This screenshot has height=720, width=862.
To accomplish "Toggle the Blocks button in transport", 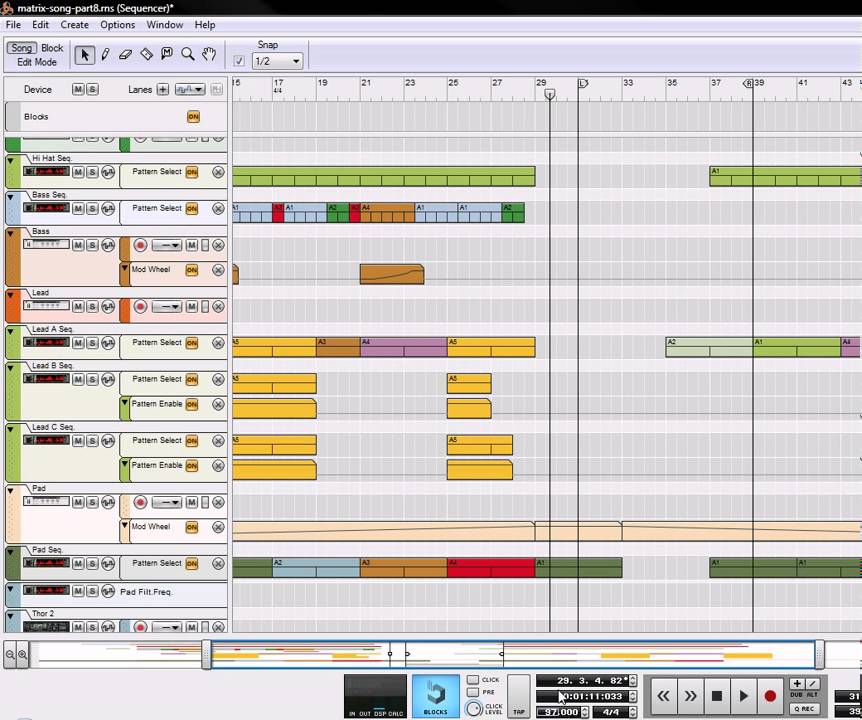I will (x=435, y=696).
